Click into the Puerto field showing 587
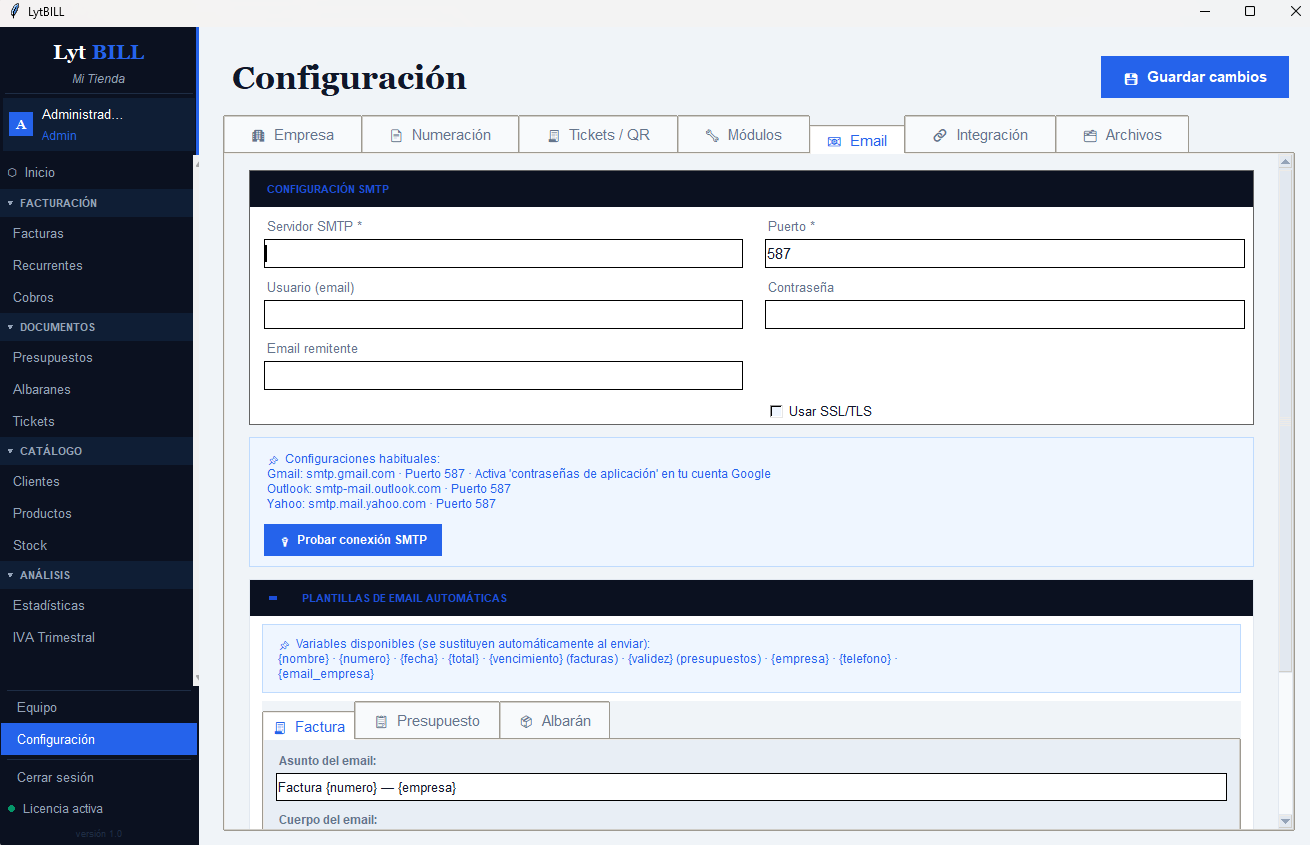 click(1005, 253)
